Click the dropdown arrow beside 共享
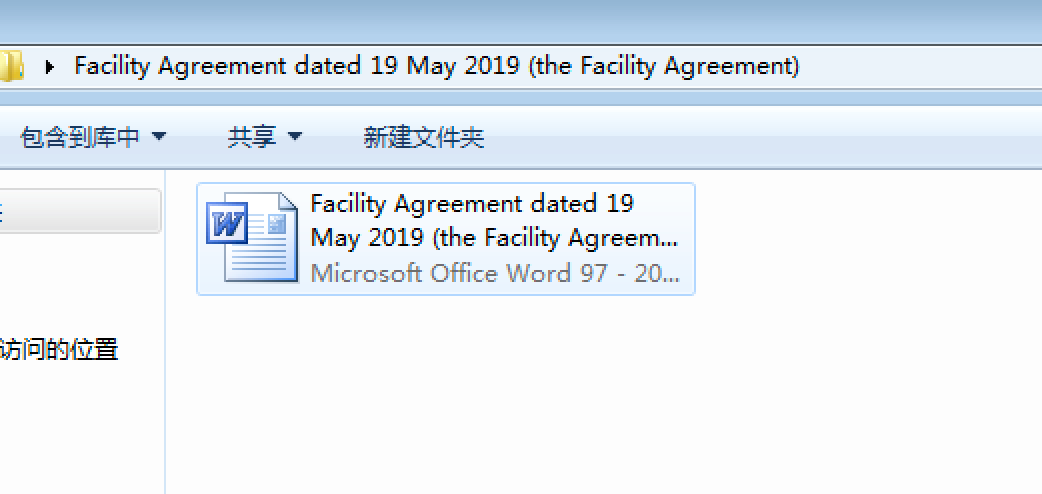Image resolution: width=1042 pixels, height=494 pixels. click(x=294, y=137)
